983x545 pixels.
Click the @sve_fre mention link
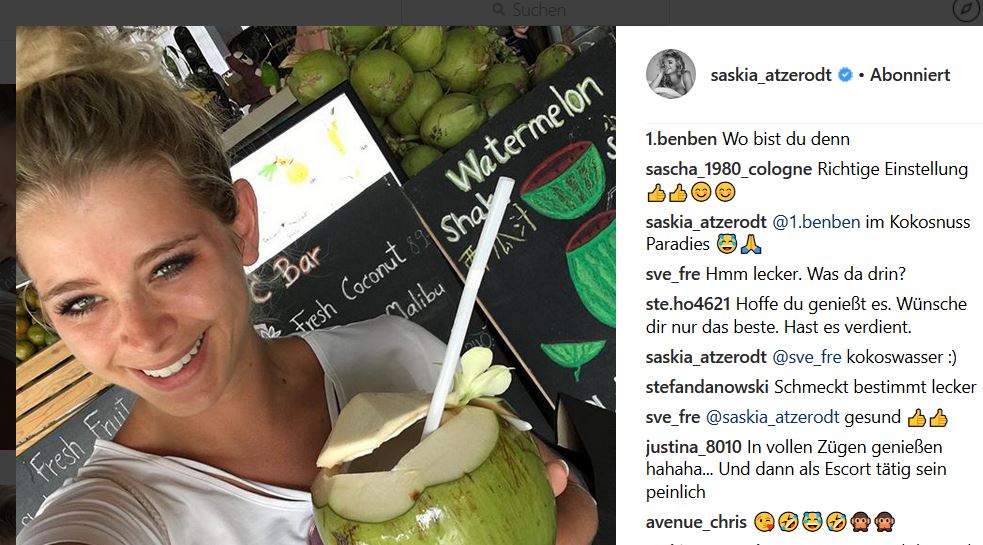806,357
